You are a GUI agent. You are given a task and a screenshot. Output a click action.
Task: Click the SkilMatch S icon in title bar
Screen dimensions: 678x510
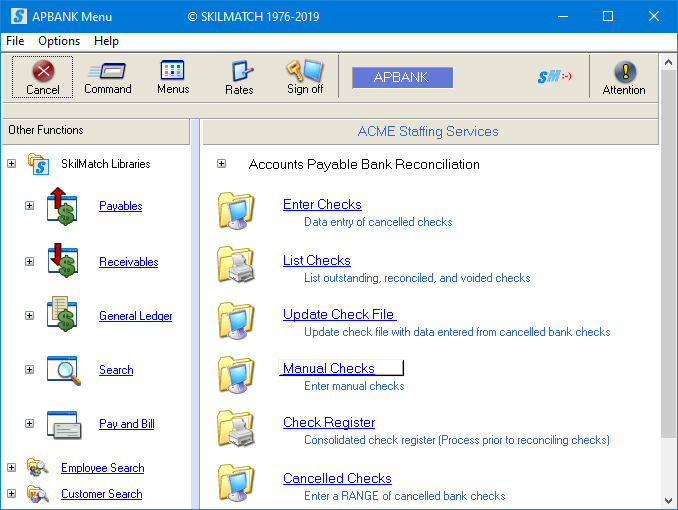coord(19,16)
